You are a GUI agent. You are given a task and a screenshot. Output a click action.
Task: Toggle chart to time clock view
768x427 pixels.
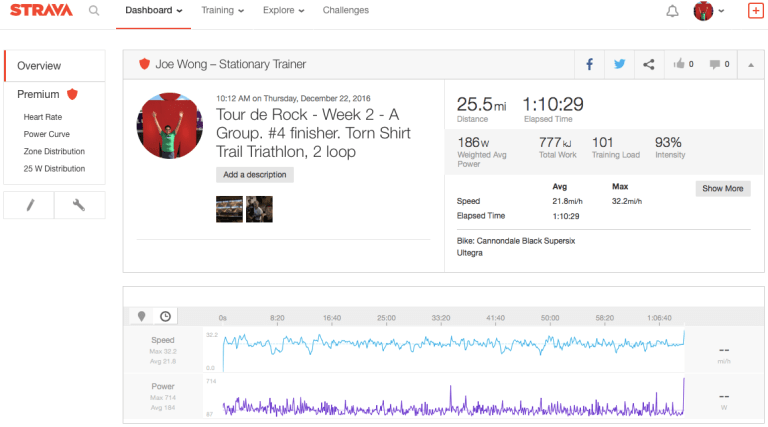[x=165, y=316]
